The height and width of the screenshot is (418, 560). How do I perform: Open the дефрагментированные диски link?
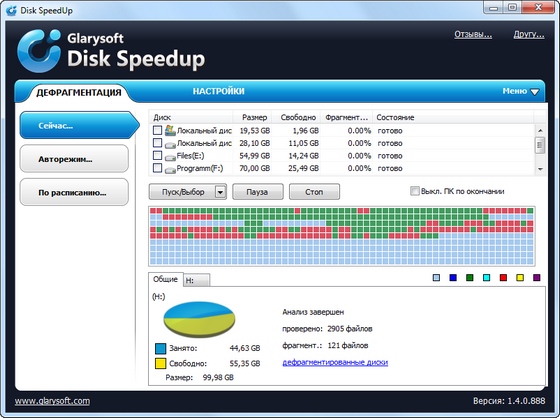pos(335,362)
